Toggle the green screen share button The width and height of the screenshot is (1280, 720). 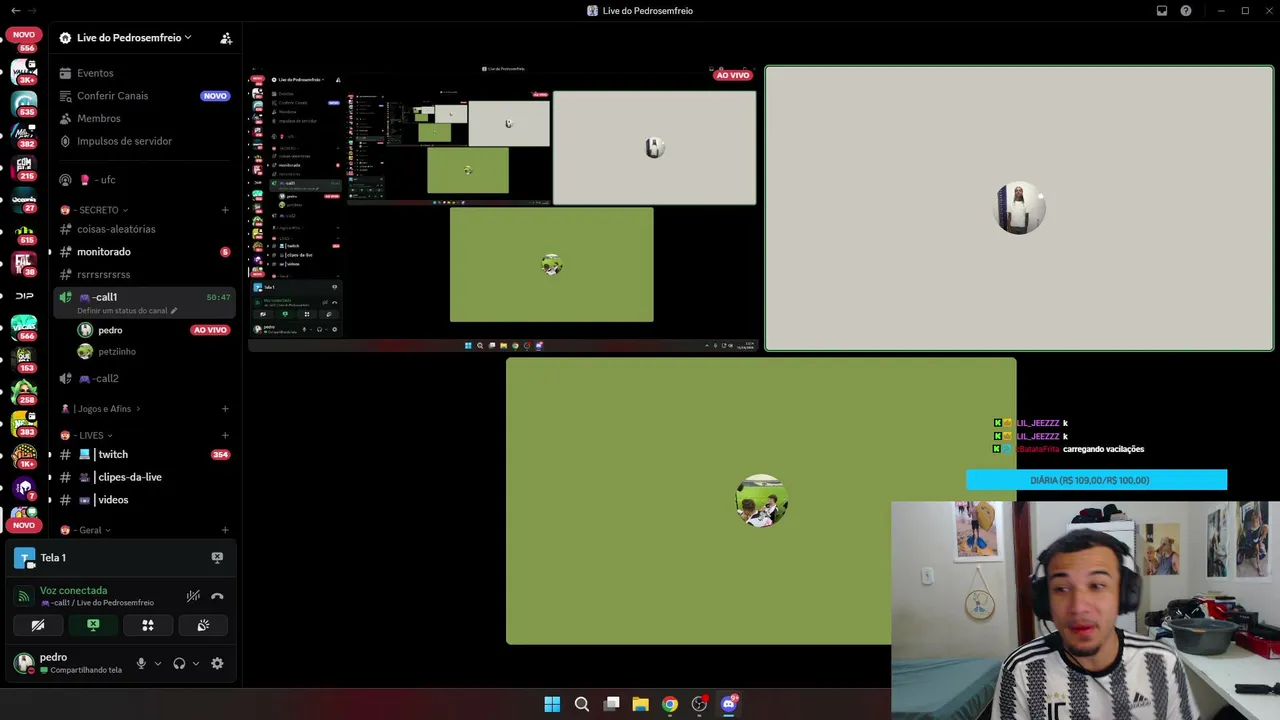[93, 625]
